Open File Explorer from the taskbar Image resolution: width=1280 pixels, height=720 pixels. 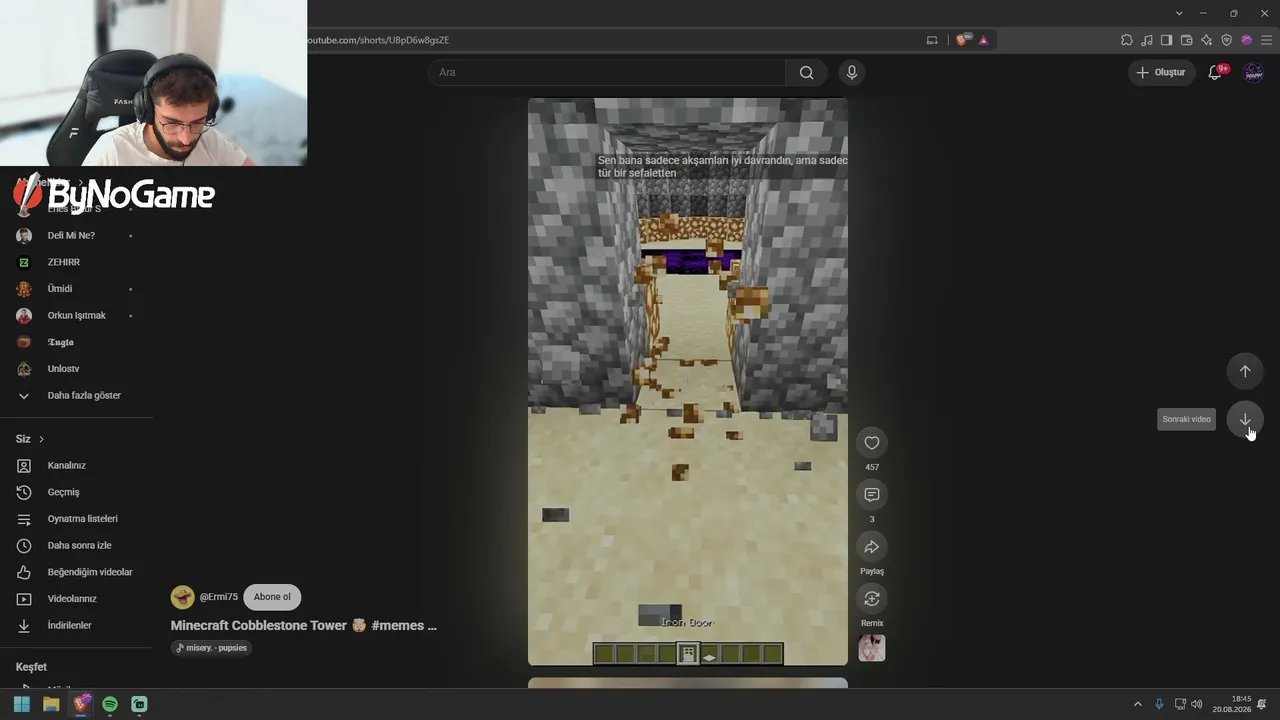[x=51, y=704]
